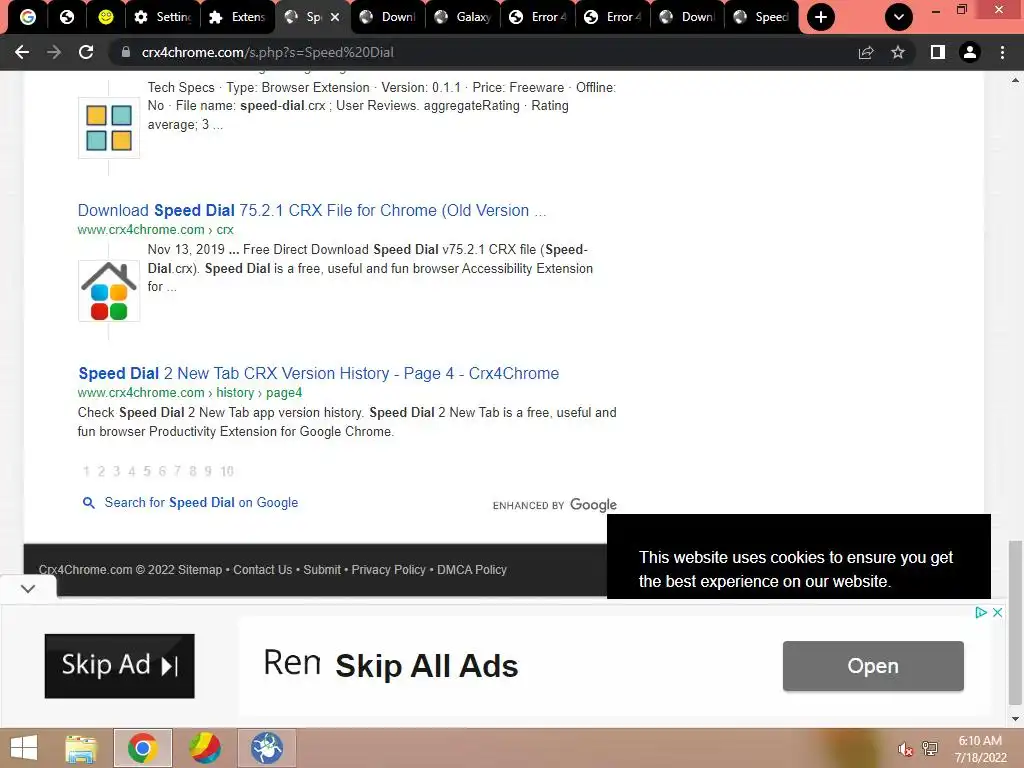
Task: Click Search for Speed Dial on Google
Action: [x=201, y=502]
